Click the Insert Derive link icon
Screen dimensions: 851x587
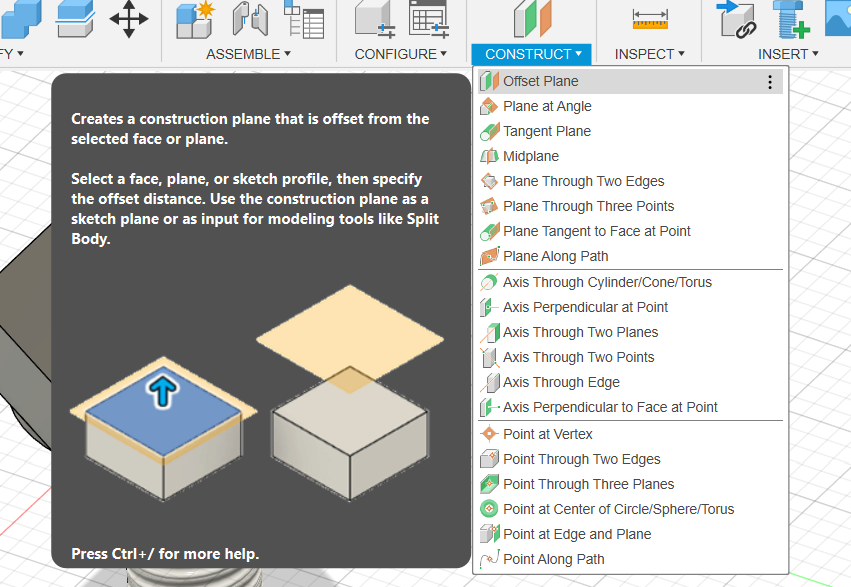pos(736,20)
